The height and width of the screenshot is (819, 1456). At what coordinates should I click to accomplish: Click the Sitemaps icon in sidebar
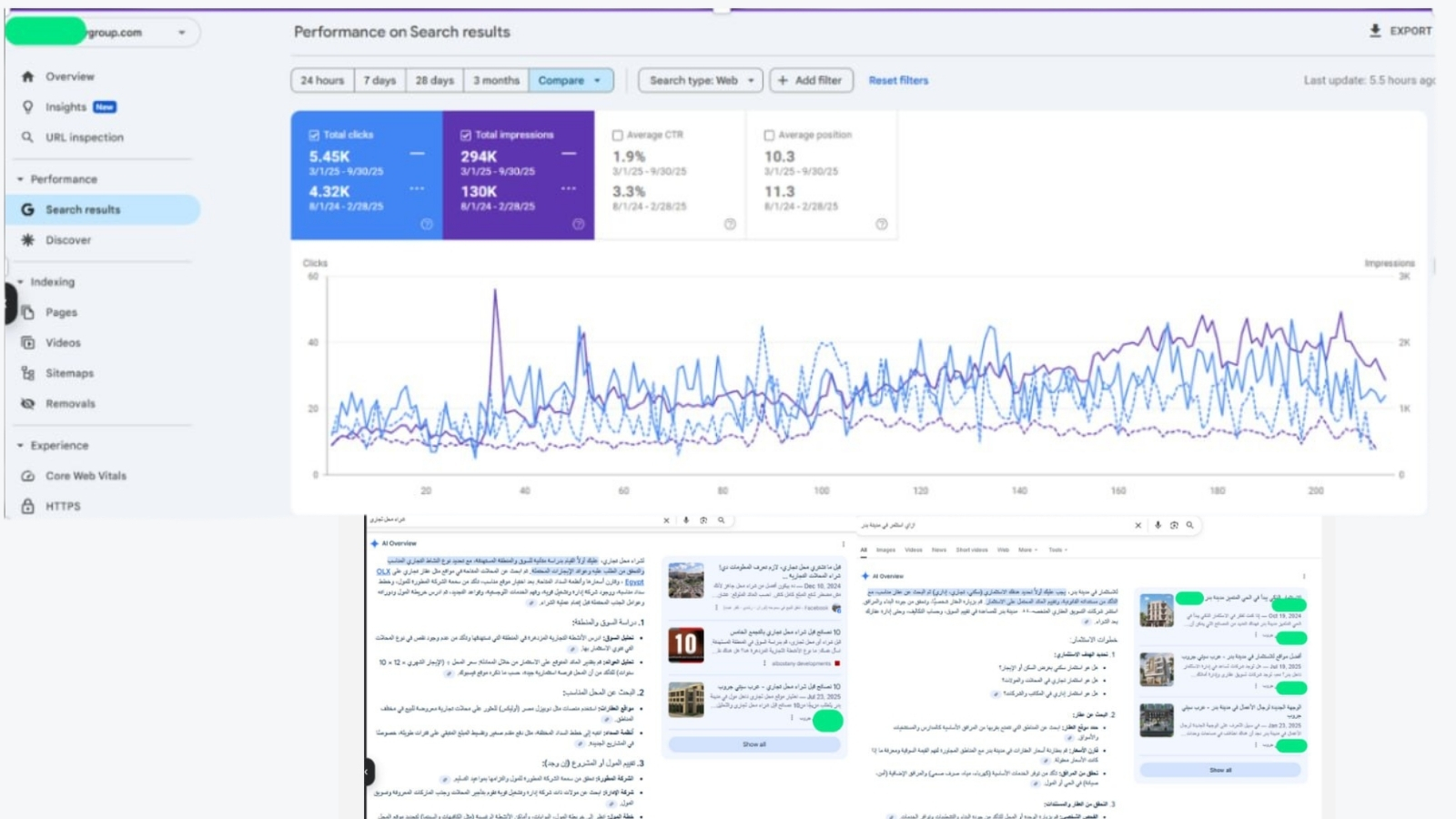click(x=27, y=373)
